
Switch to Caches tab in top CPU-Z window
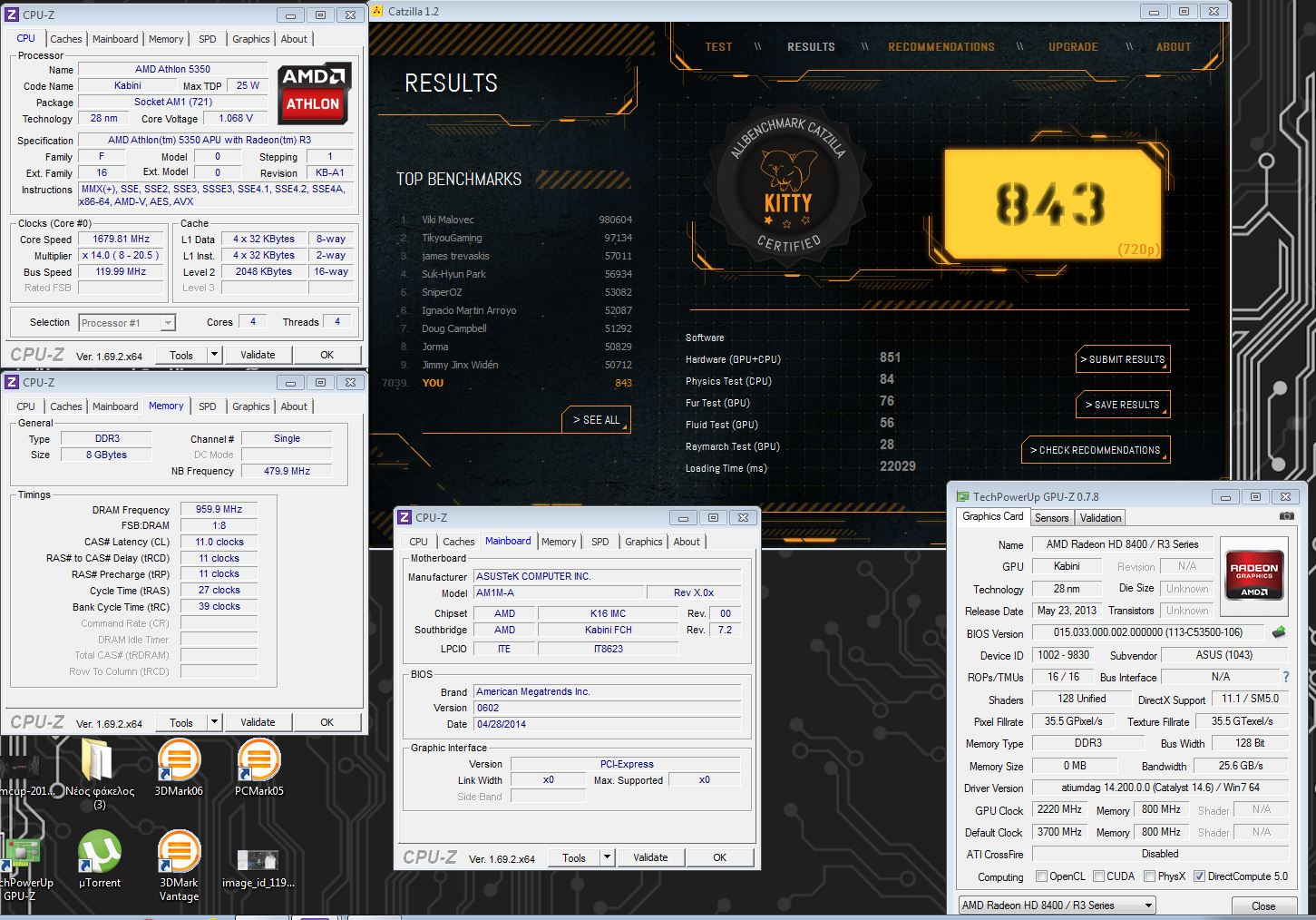[x=66, y=39]
